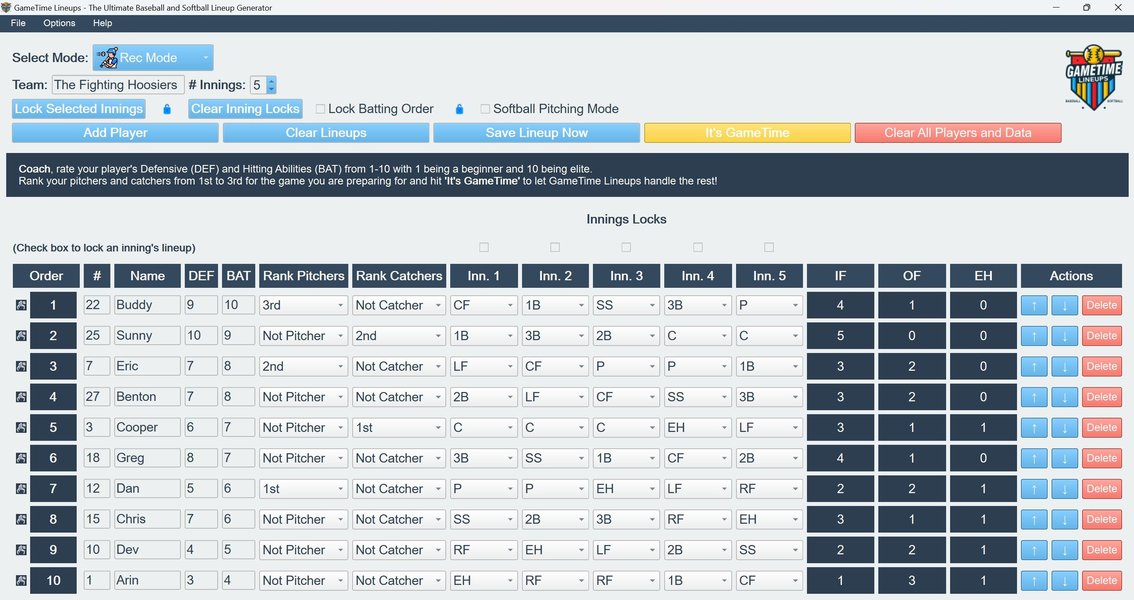
Task: Check the Inning 3 lock box
Action: pyautogui.click(x=626, y=247)
